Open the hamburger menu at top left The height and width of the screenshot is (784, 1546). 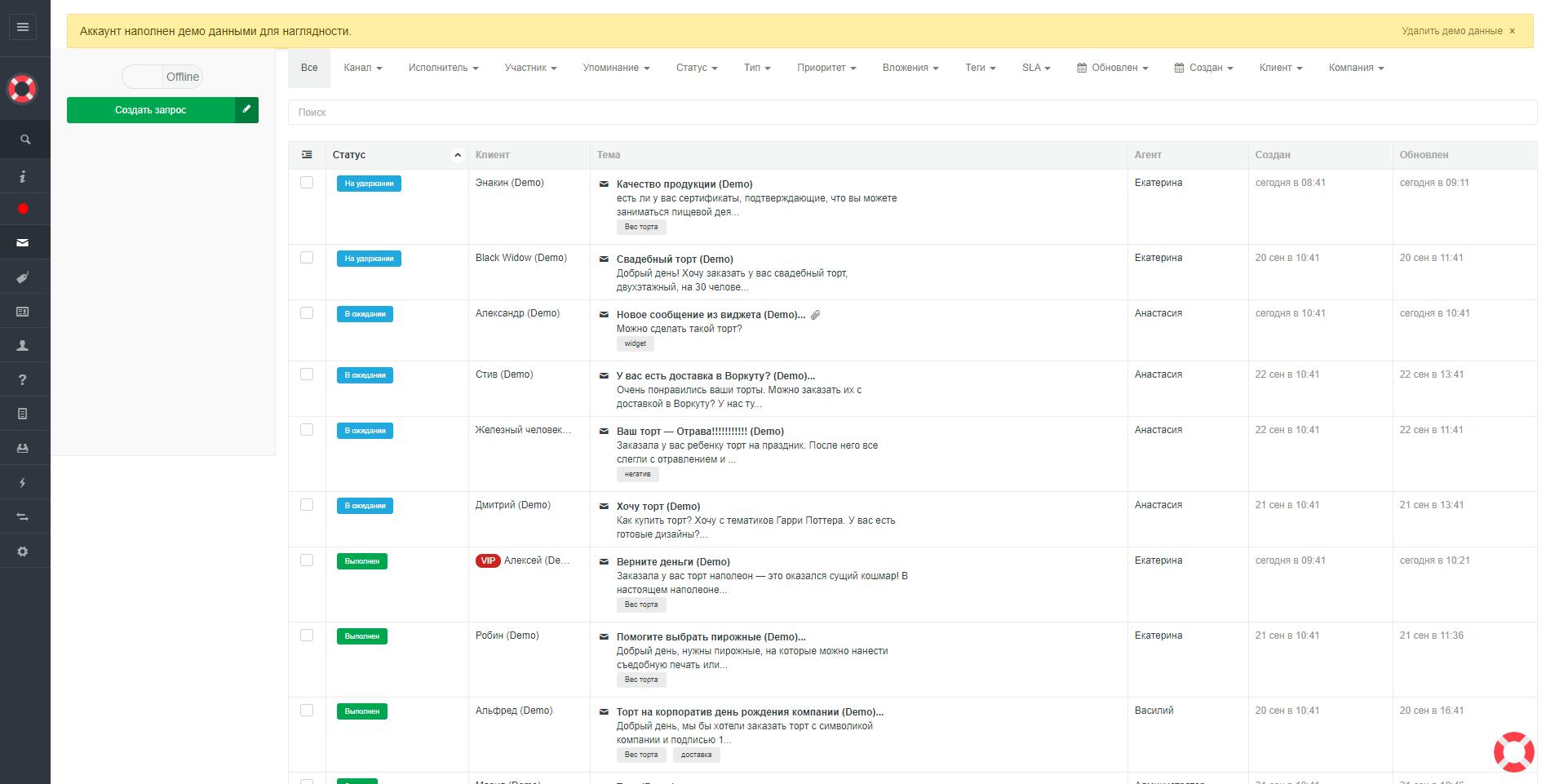(23, 27)
